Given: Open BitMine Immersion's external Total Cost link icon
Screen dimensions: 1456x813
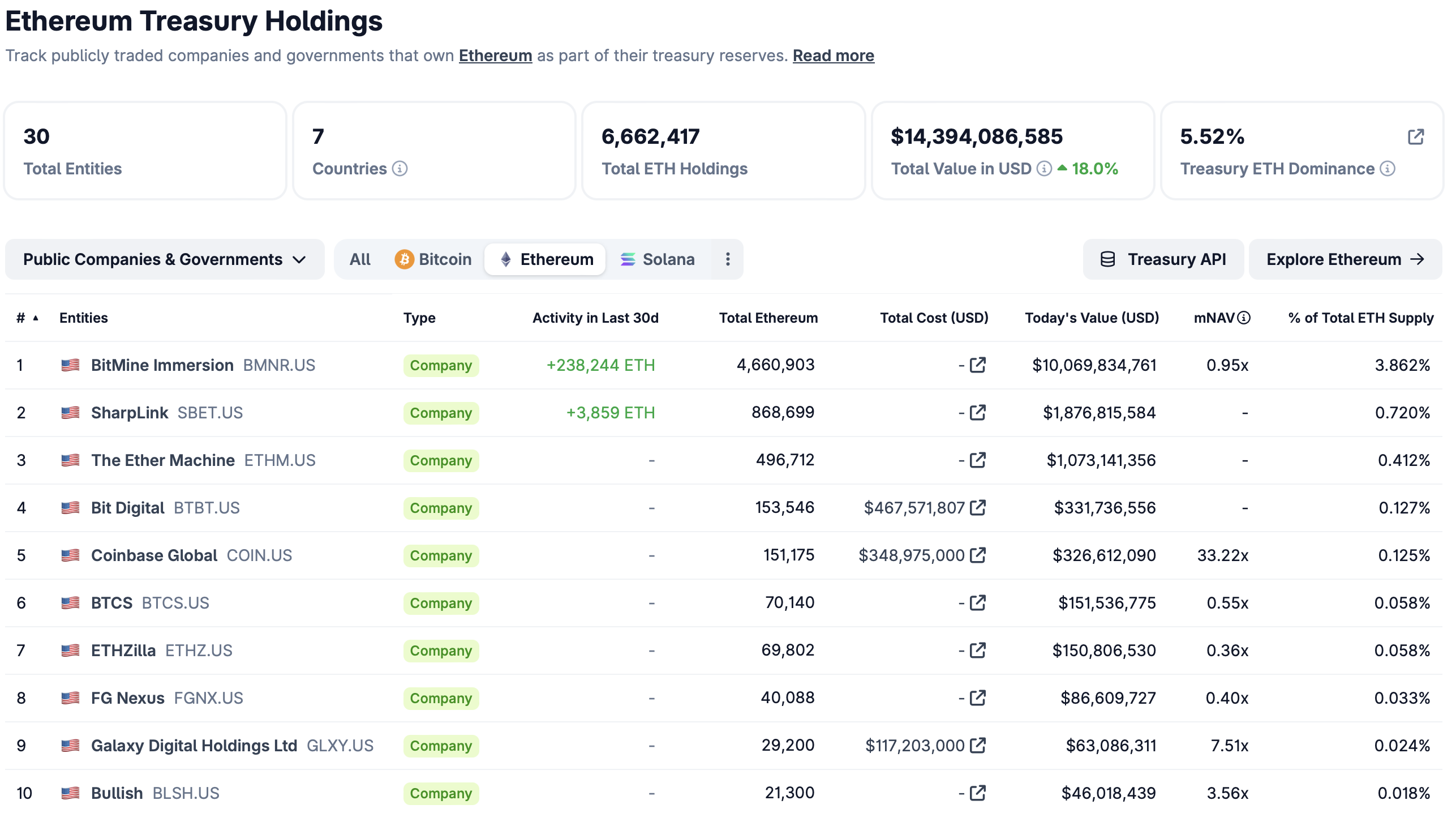Looking at the screenshot, I should (976, 365).
